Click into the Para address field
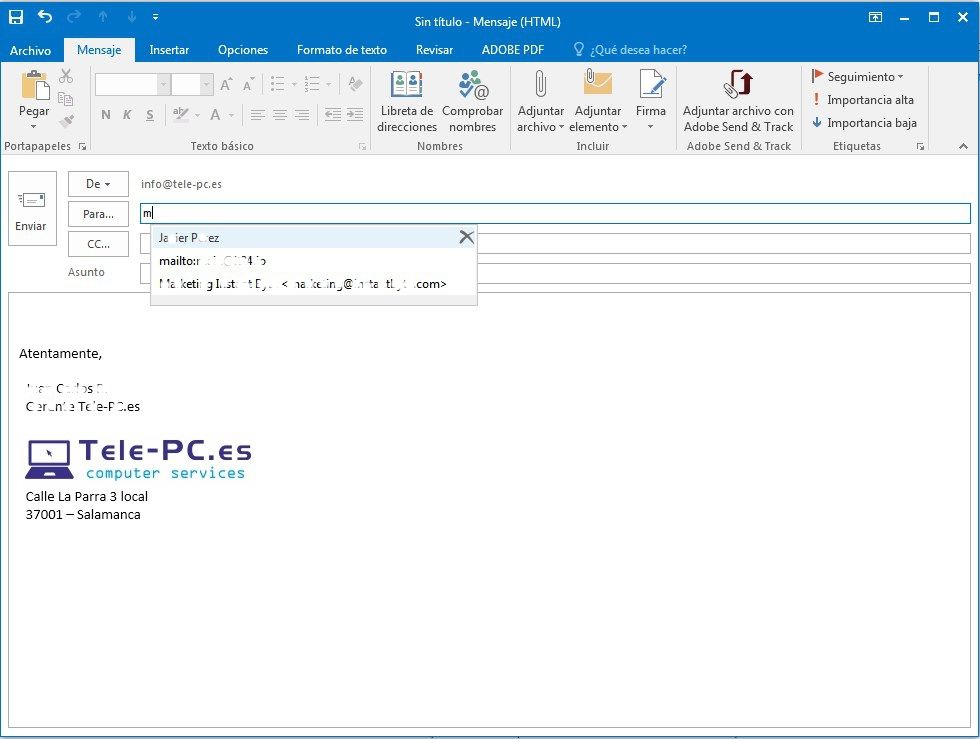The width and height of the screenshot is (980, 739). [555, 213]
